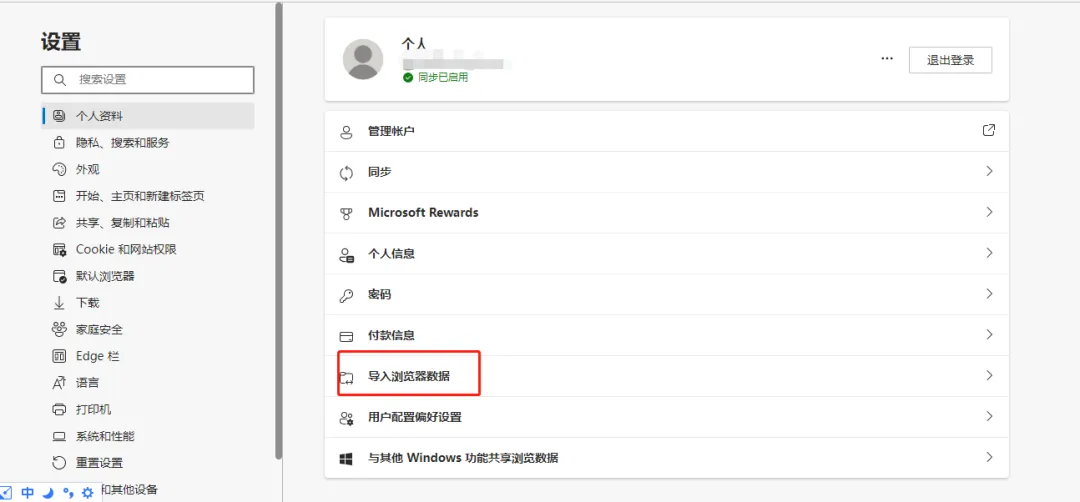
Task: Open the 共享、复制和粘贴 share icon
Action: click(59, 223)
